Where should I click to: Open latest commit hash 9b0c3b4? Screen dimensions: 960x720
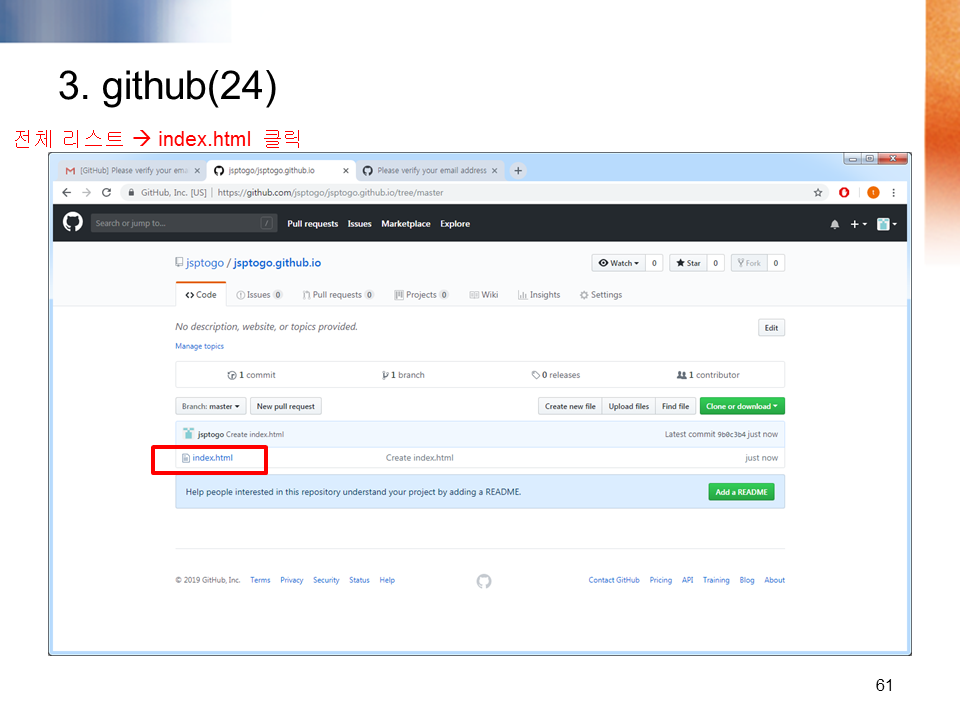pyautogui.click(x=731, y=434)
